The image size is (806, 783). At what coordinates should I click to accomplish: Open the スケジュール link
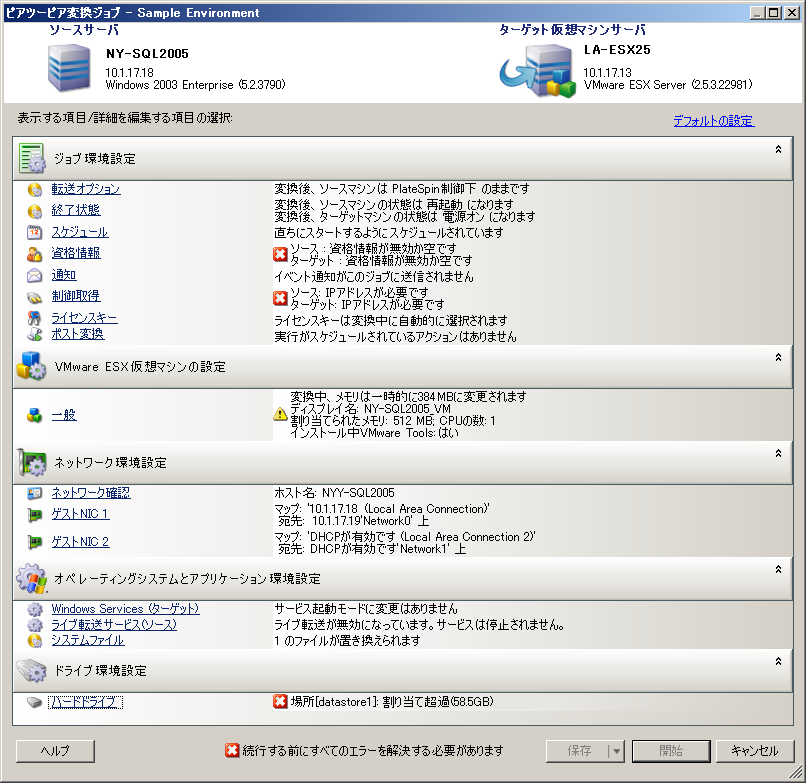(x=80, y=232)
